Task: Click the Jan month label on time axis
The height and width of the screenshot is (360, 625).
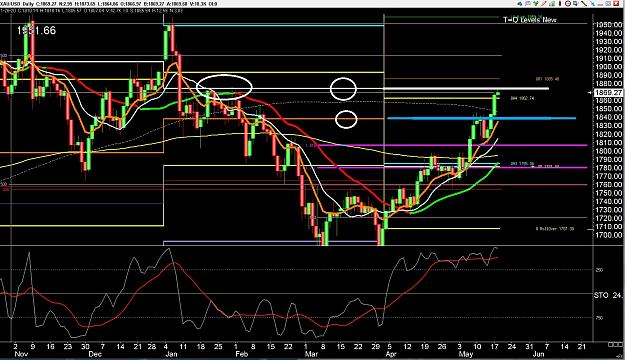Action: tap(171, 354)
